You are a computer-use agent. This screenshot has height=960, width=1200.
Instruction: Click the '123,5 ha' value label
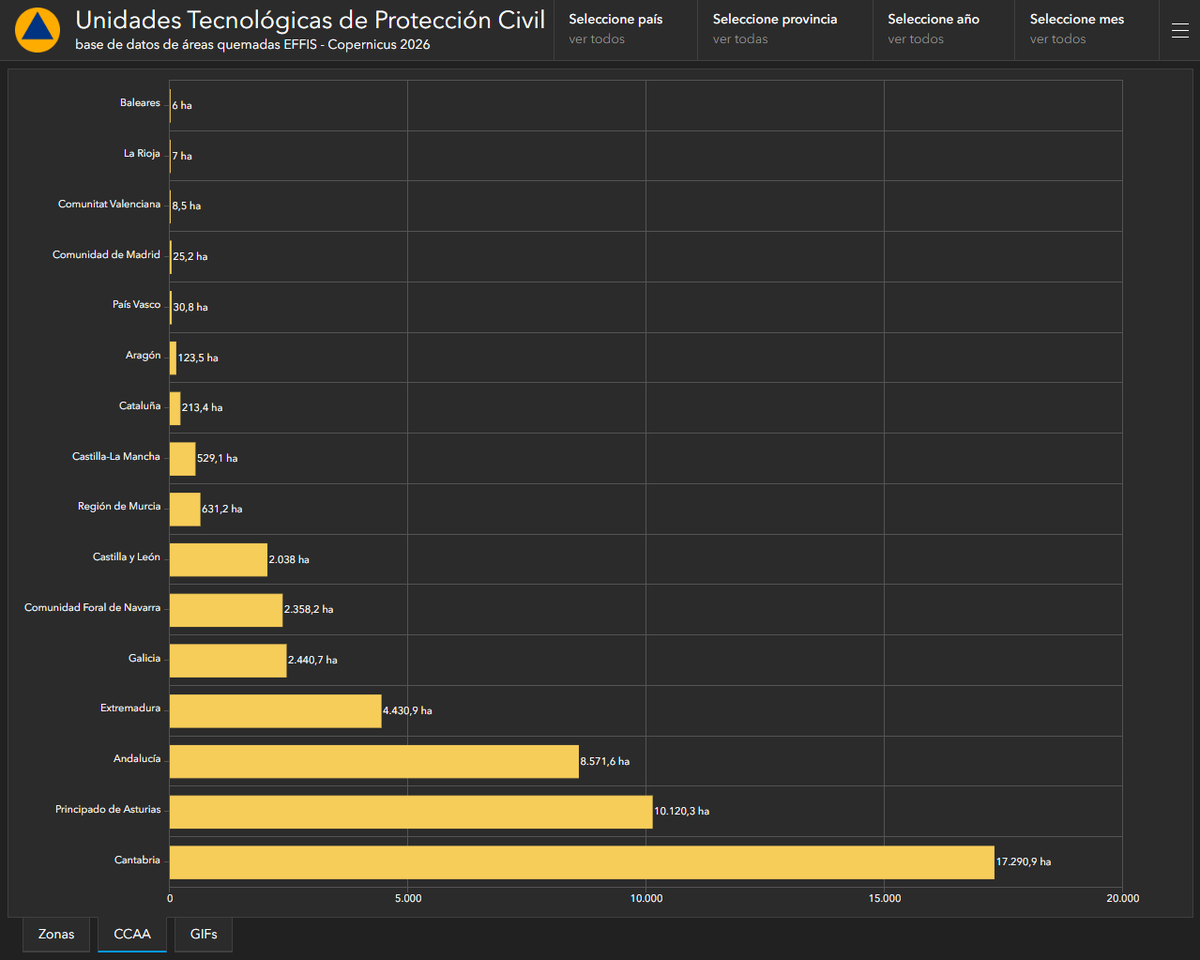(x=198, y=358)
